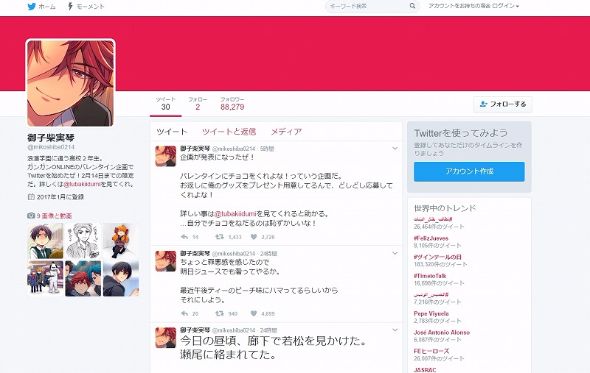Open the large profile avatar picture

[x=70, y=83]
